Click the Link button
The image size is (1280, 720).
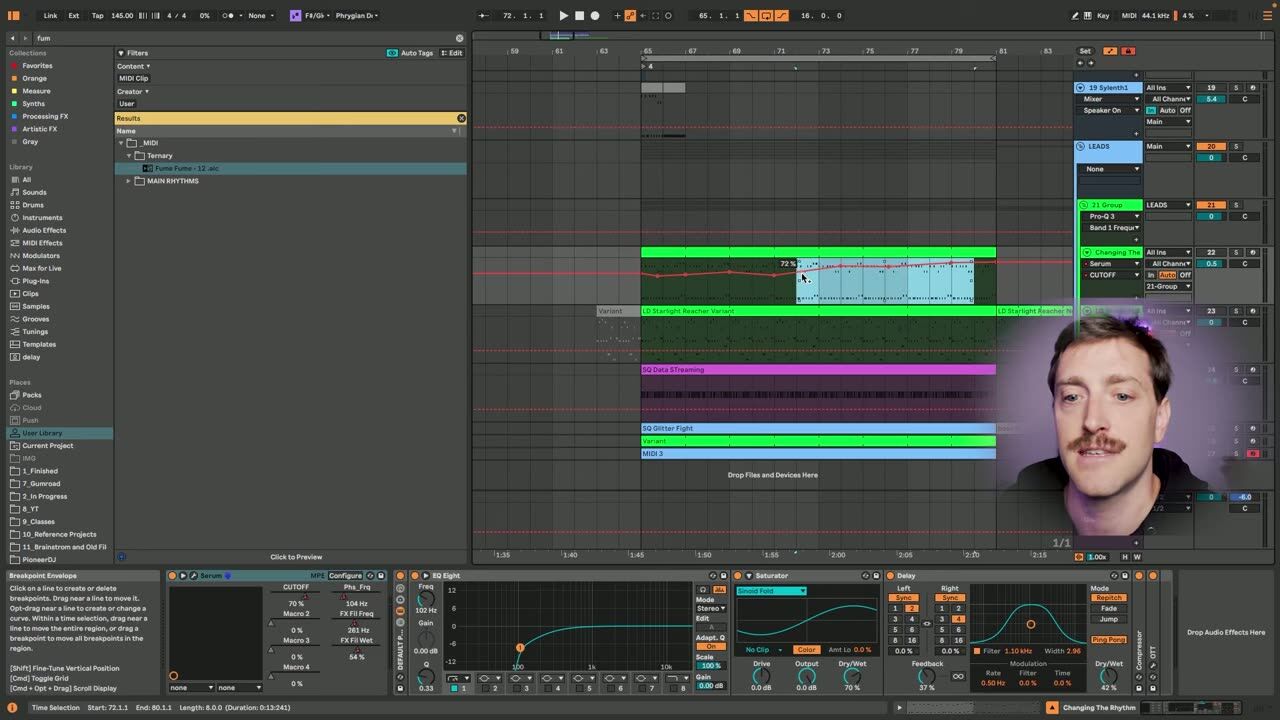(x=50, y=15)
